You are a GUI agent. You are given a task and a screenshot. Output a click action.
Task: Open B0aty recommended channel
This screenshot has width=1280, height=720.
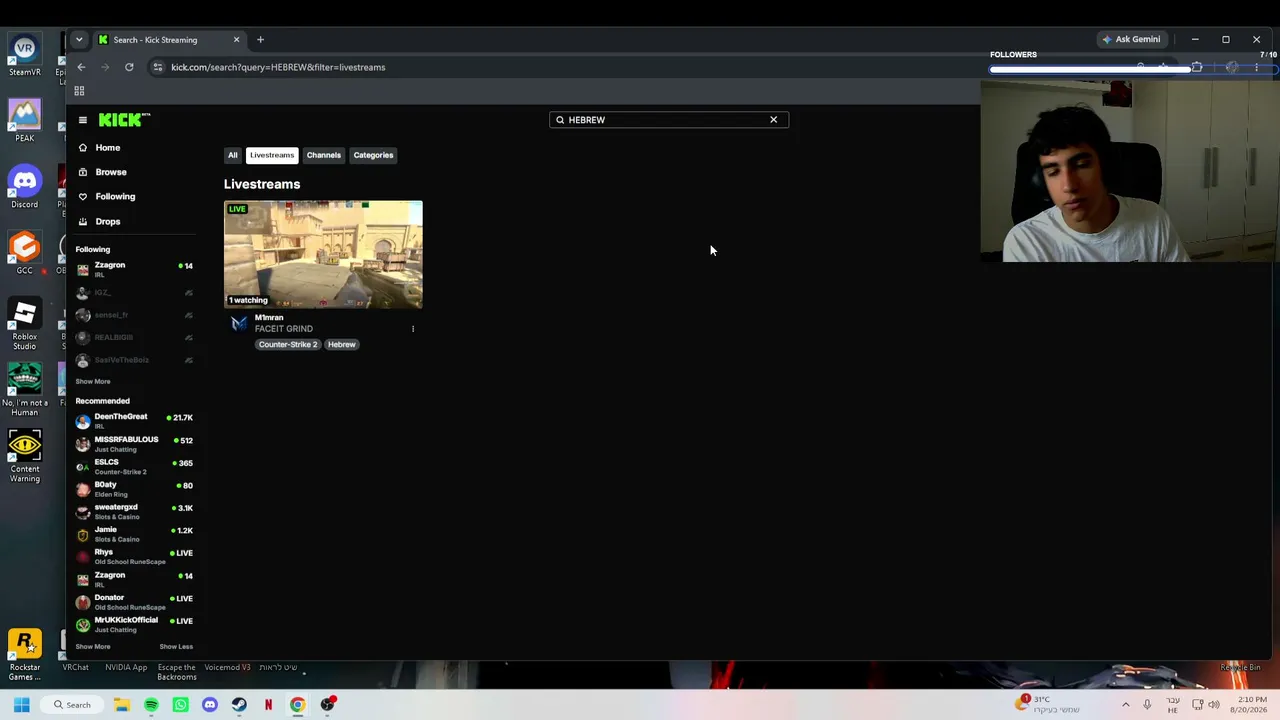click(134, 489)
